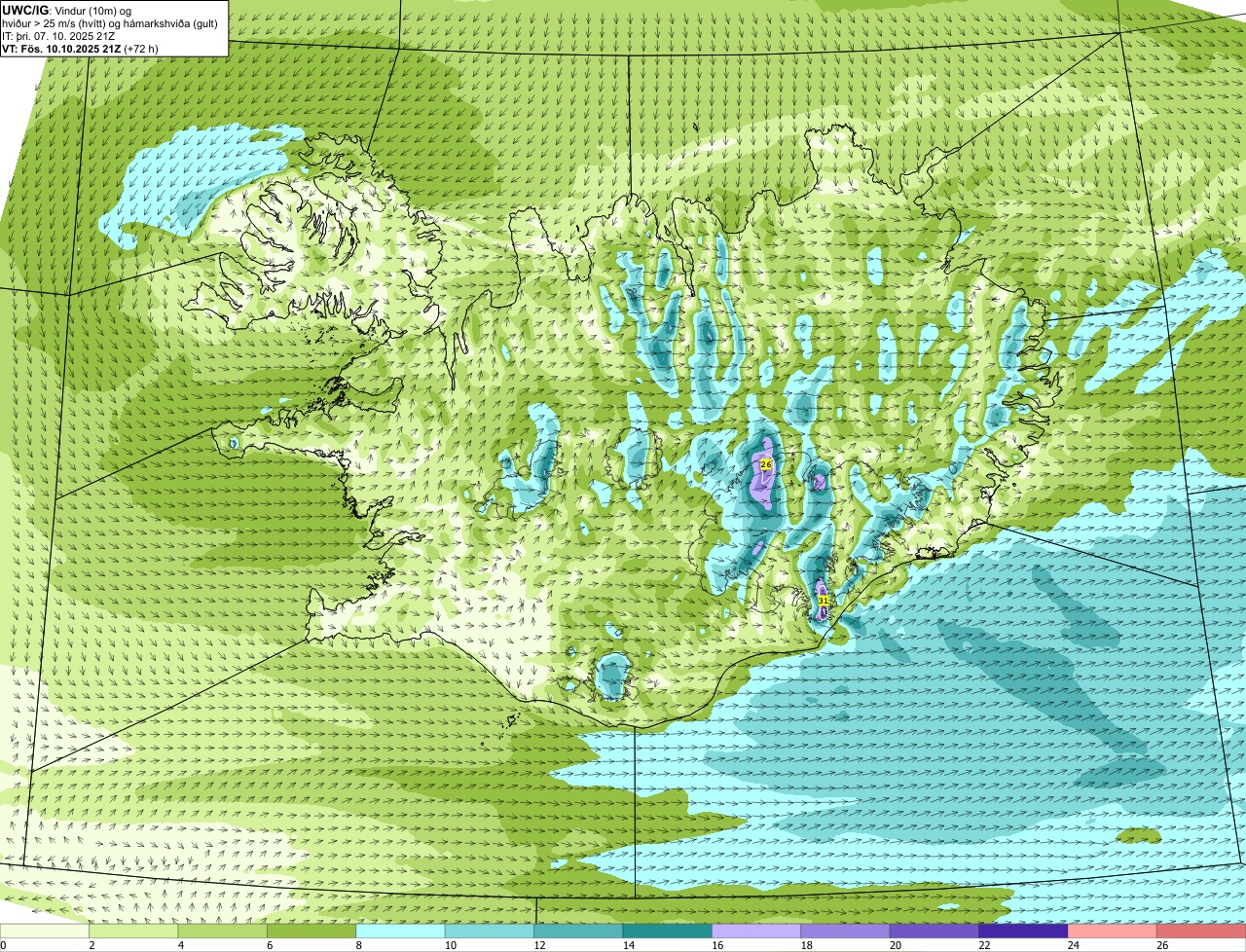Click the yellow "26" gust label on map
This screenshot has height=952, width=1246.
(x=766, y=464)
